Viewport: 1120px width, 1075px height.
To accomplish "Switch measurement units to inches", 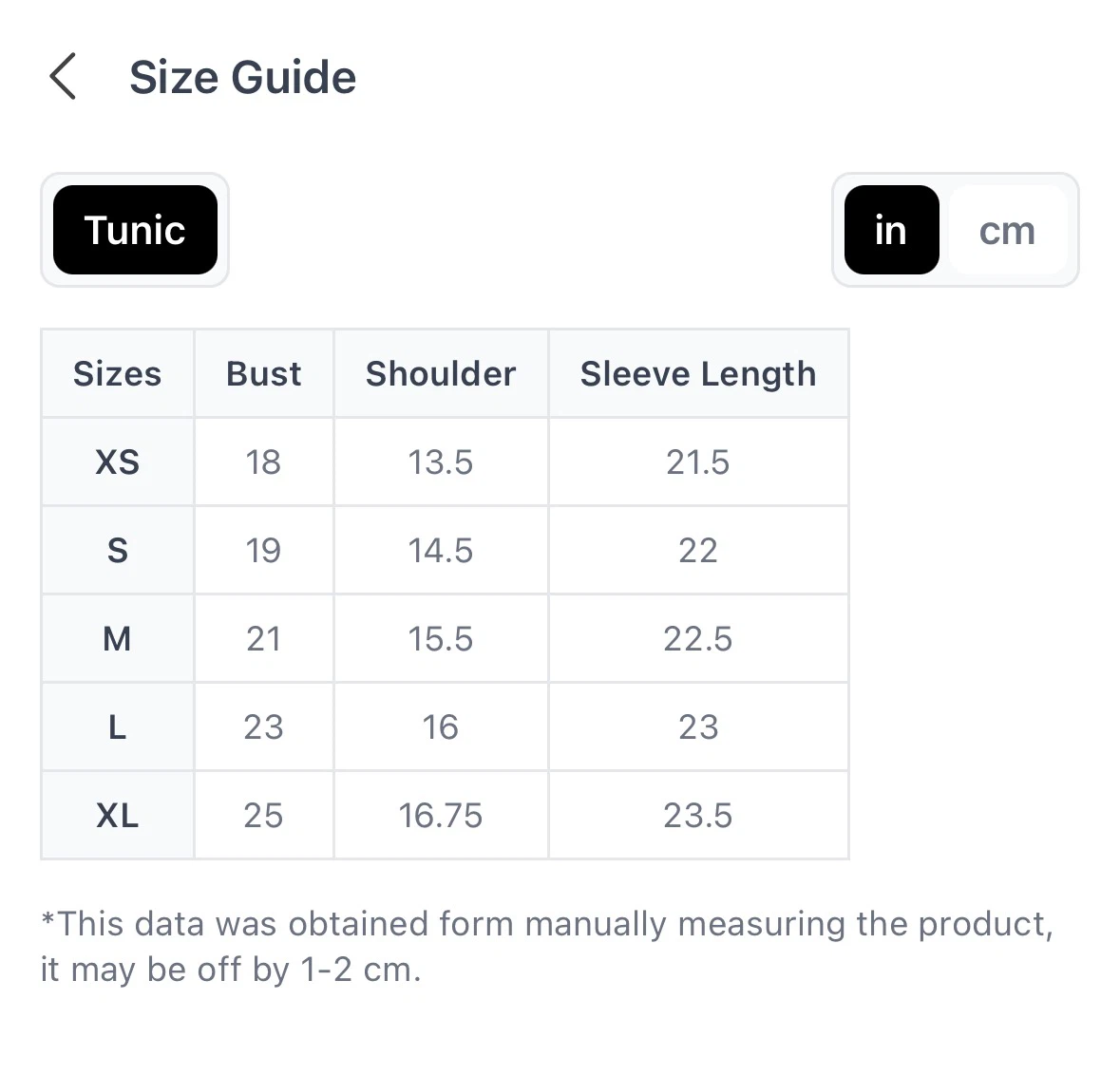I will (891, 230).
